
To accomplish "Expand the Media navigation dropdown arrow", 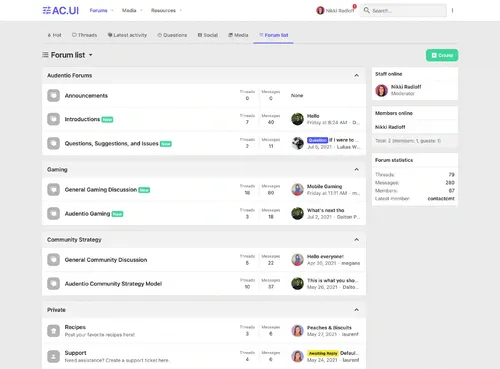I will 141,10.
